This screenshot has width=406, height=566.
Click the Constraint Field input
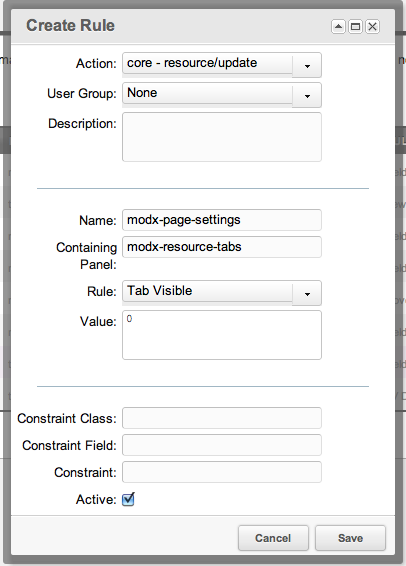pos(222,445)
